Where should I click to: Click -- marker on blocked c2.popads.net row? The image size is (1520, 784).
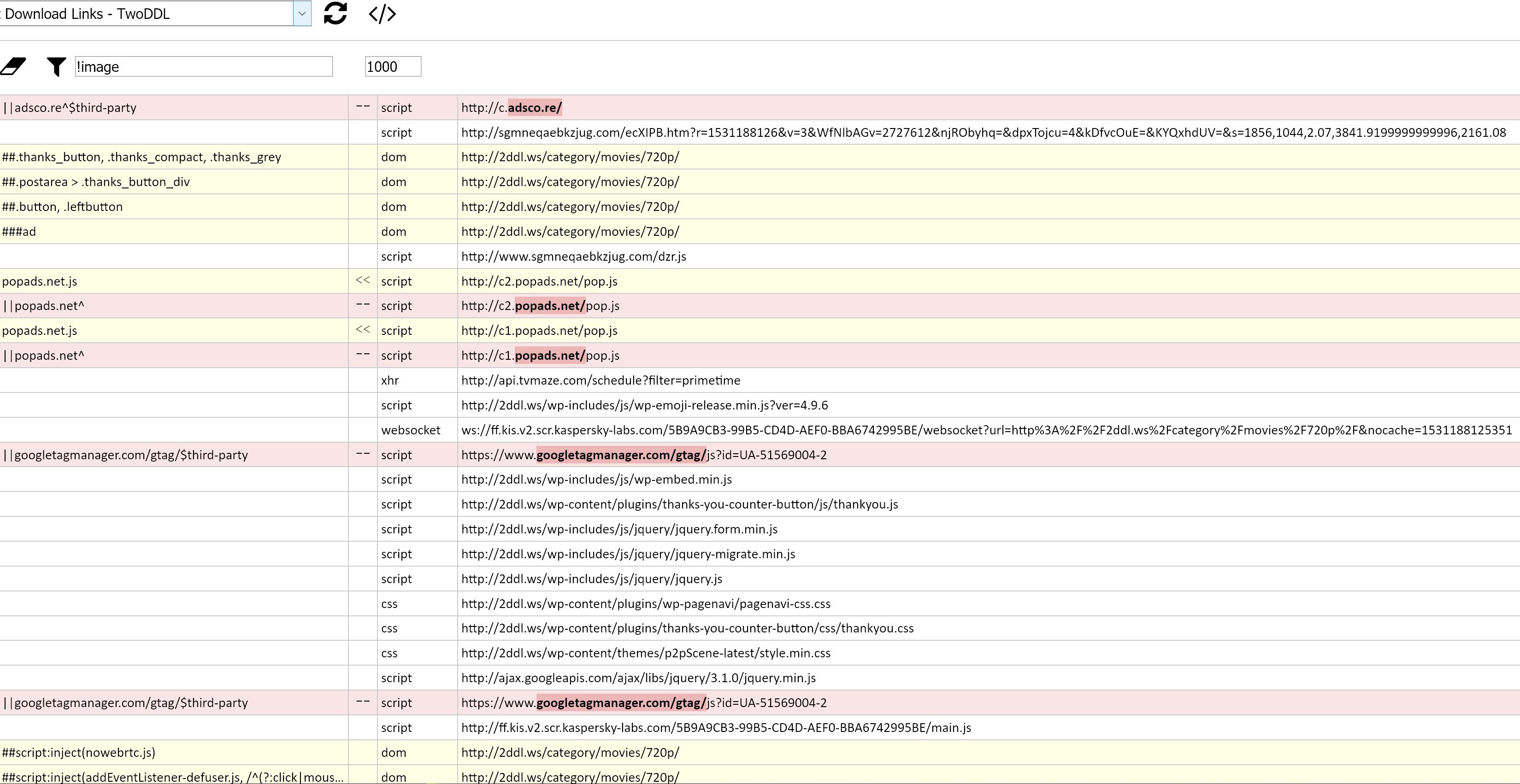(363, 305)
